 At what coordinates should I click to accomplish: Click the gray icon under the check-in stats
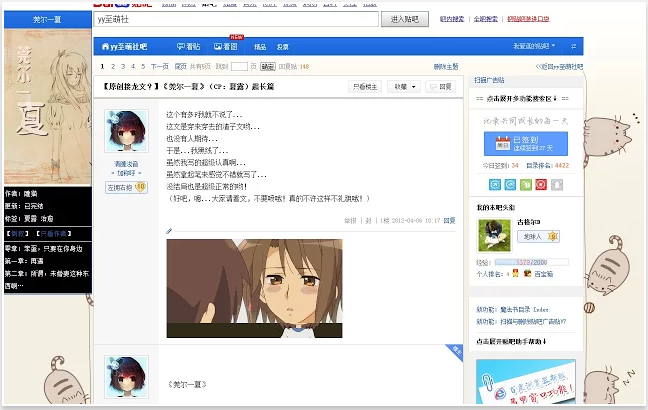557,185
